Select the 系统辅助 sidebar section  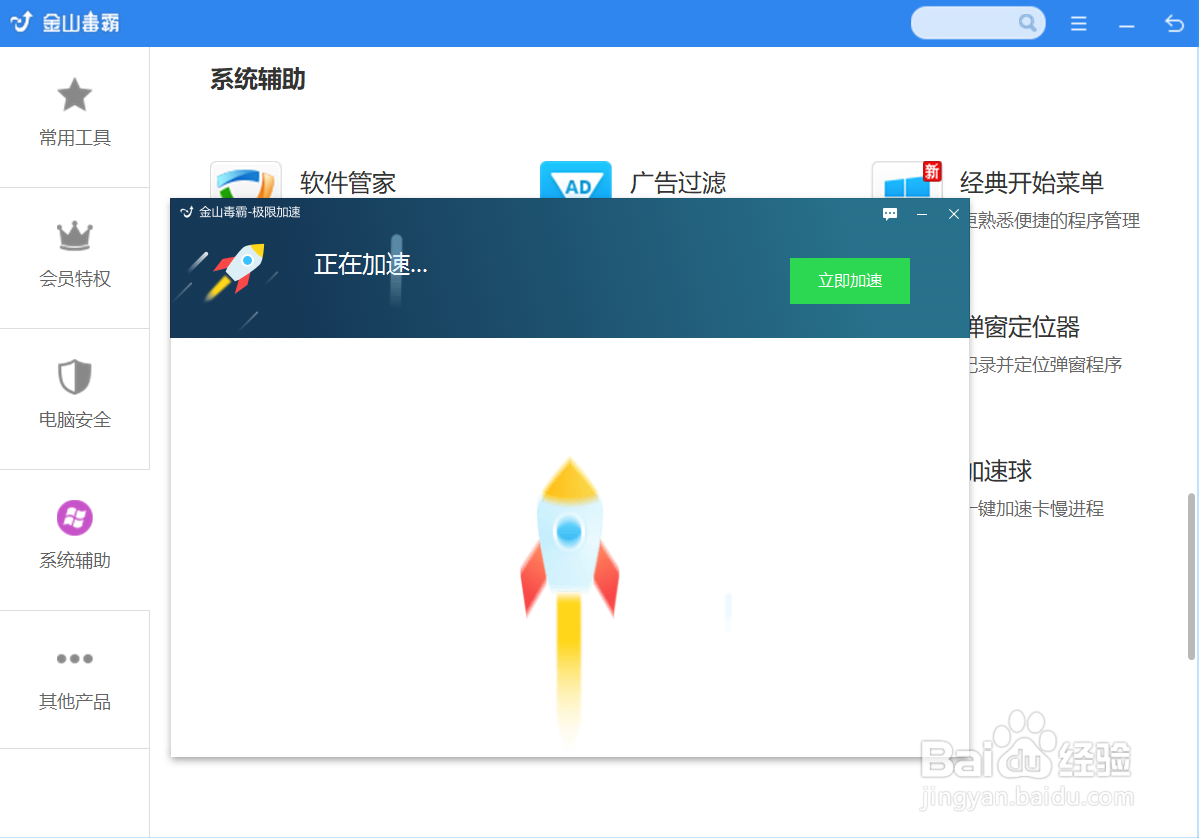pyautogui.click(x=74, y=540)
